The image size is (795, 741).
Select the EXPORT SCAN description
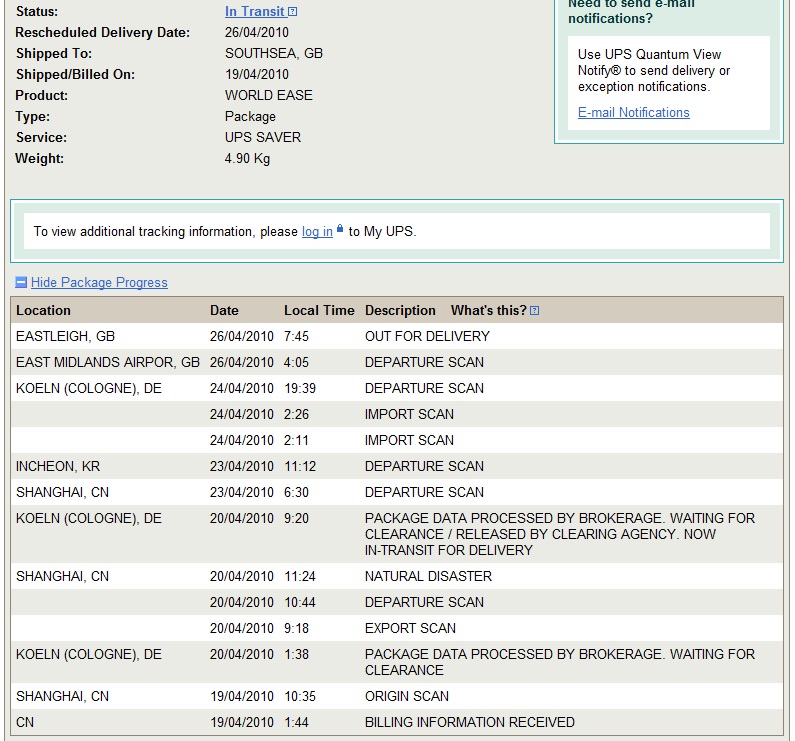point(410,628)
